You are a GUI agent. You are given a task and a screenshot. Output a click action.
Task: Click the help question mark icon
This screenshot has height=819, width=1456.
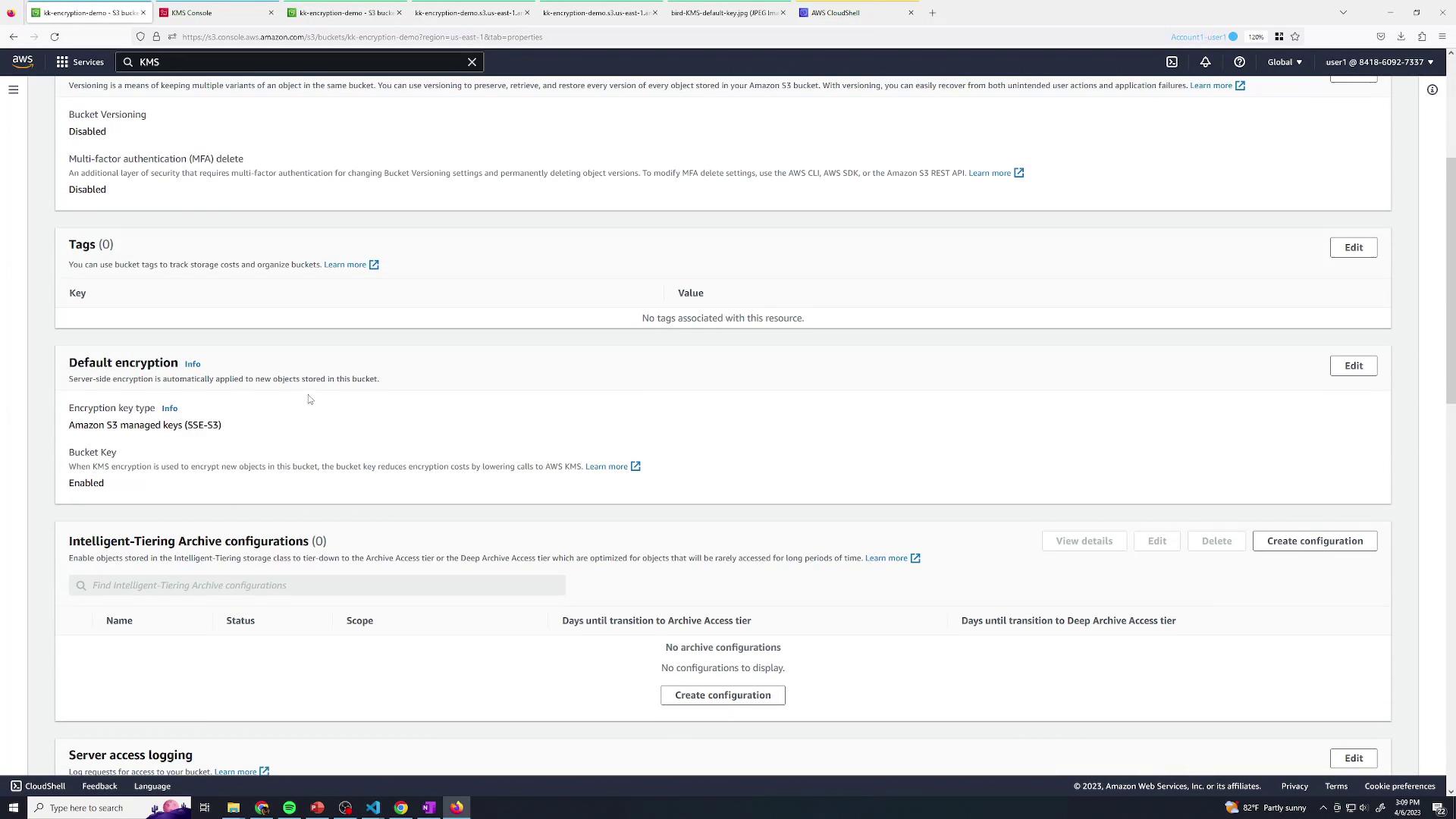1239,62
